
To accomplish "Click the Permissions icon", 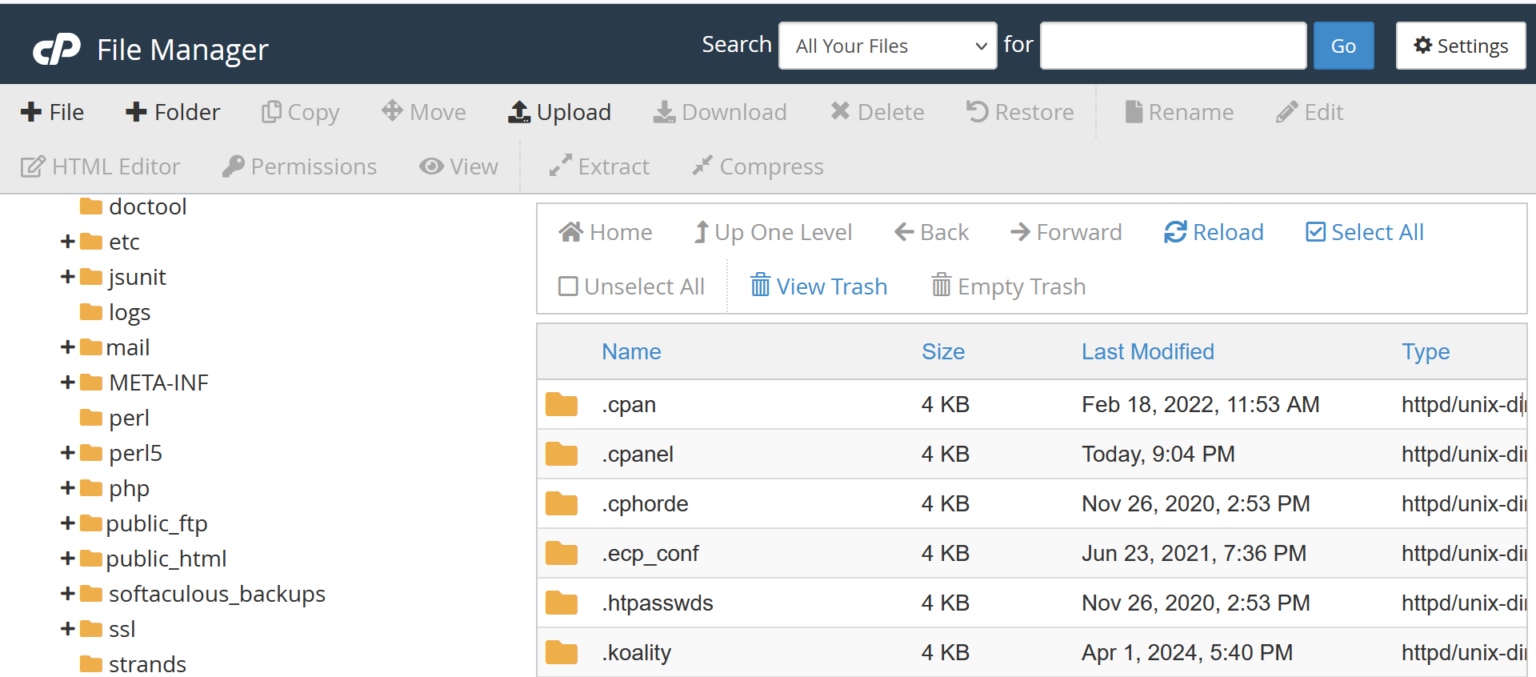I will tap(298, 166).
